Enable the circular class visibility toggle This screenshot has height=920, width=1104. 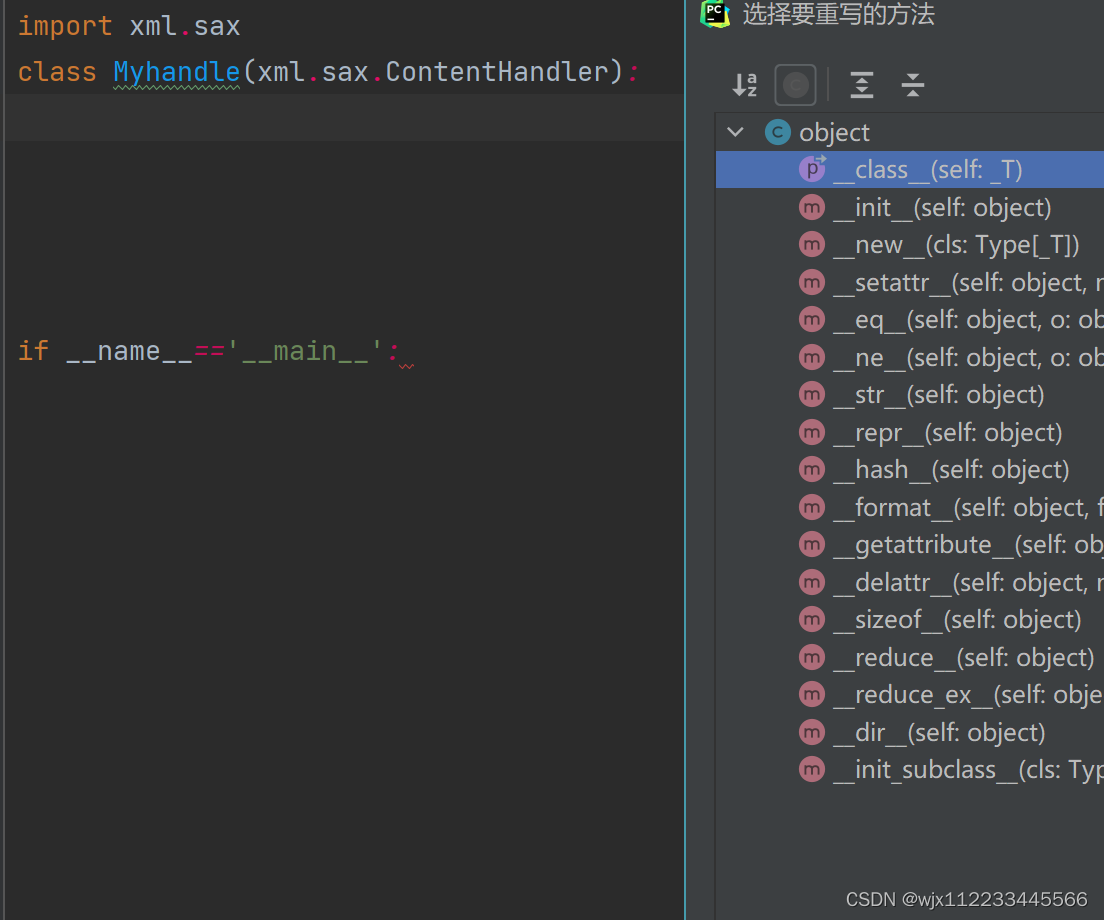coord(795,85)
